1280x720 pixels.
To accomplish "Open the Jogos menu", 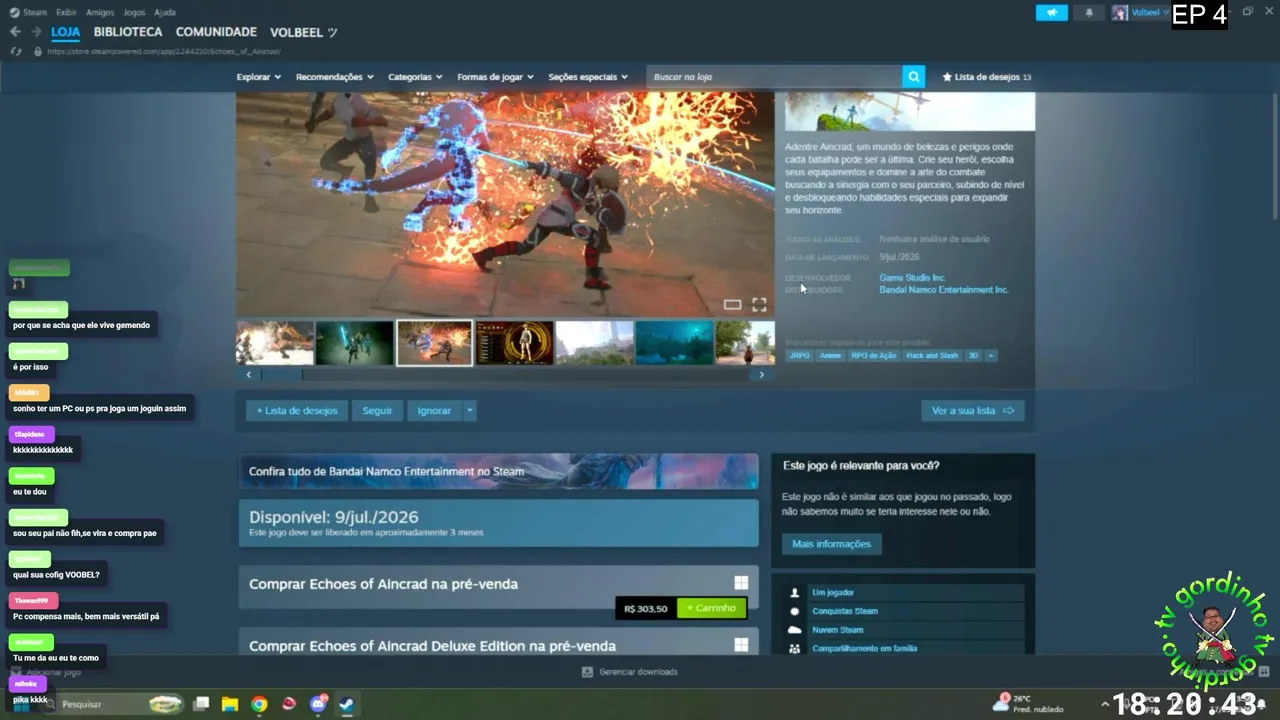I will 134,13.
